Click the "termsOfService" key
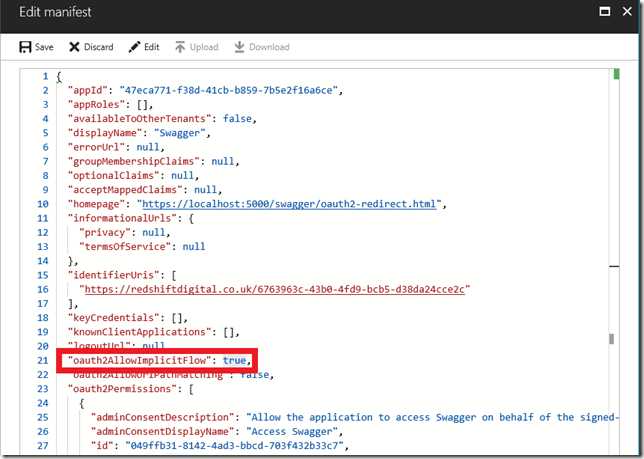This screenshot has height=459, width=644. (x=125, y=247)
